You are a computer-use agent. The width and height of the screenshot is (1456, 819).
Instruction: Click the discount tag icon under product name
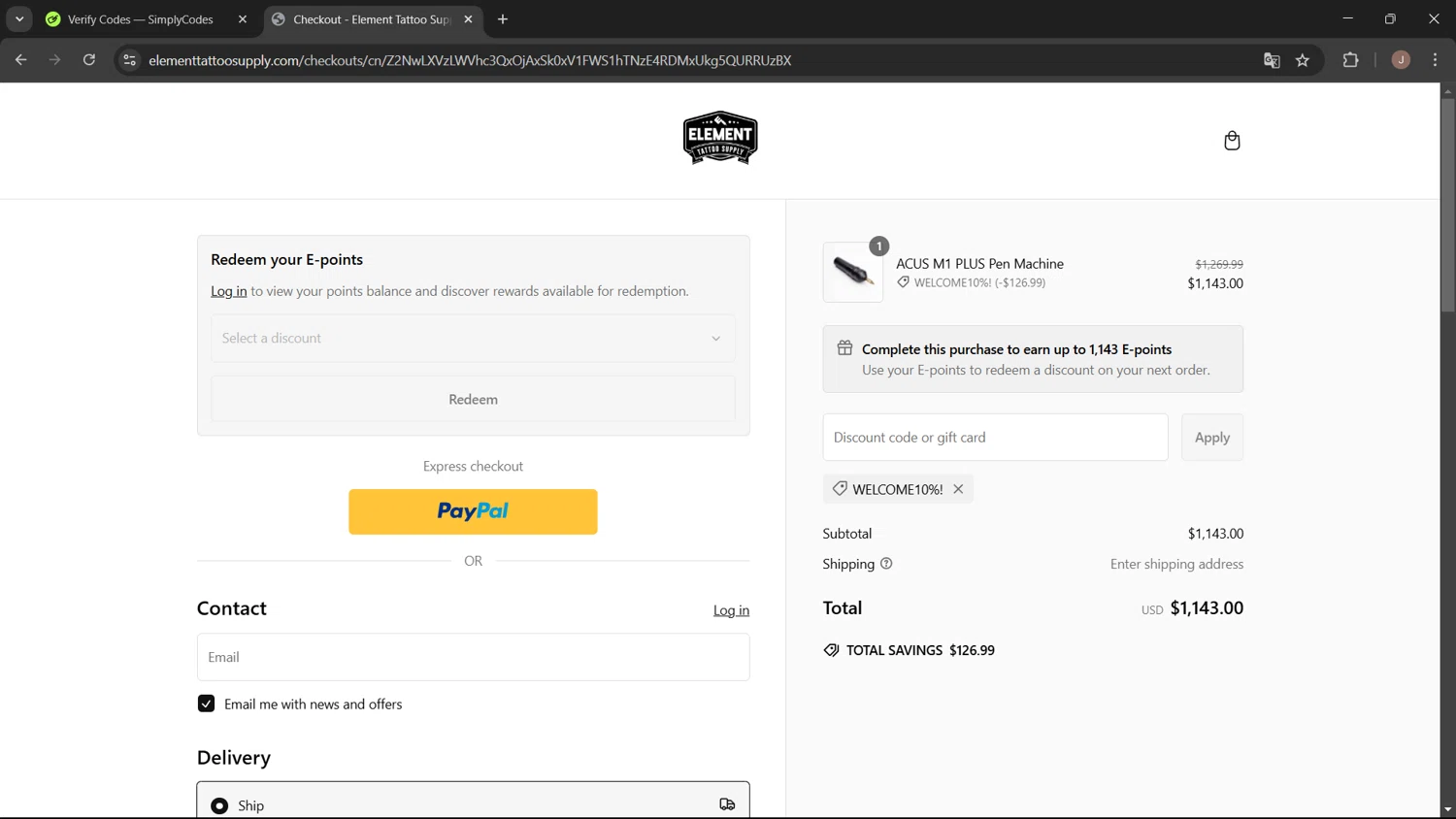pyautogui.click(x=903, y=282)
